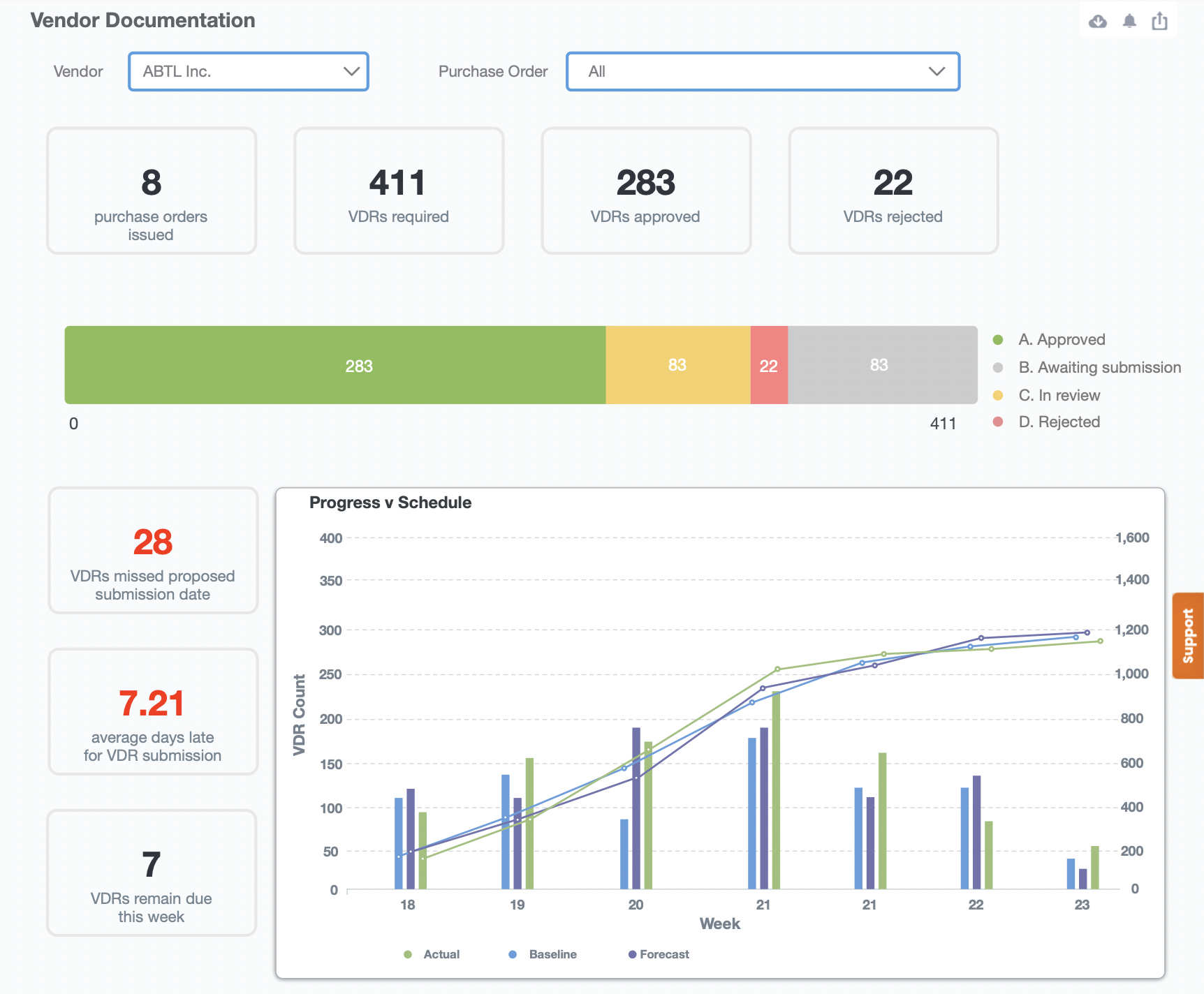Open the Vendor dropdown showing ABTL Inc.
The height and width of the screenshot is (994, 1204).
click(248, 71)
